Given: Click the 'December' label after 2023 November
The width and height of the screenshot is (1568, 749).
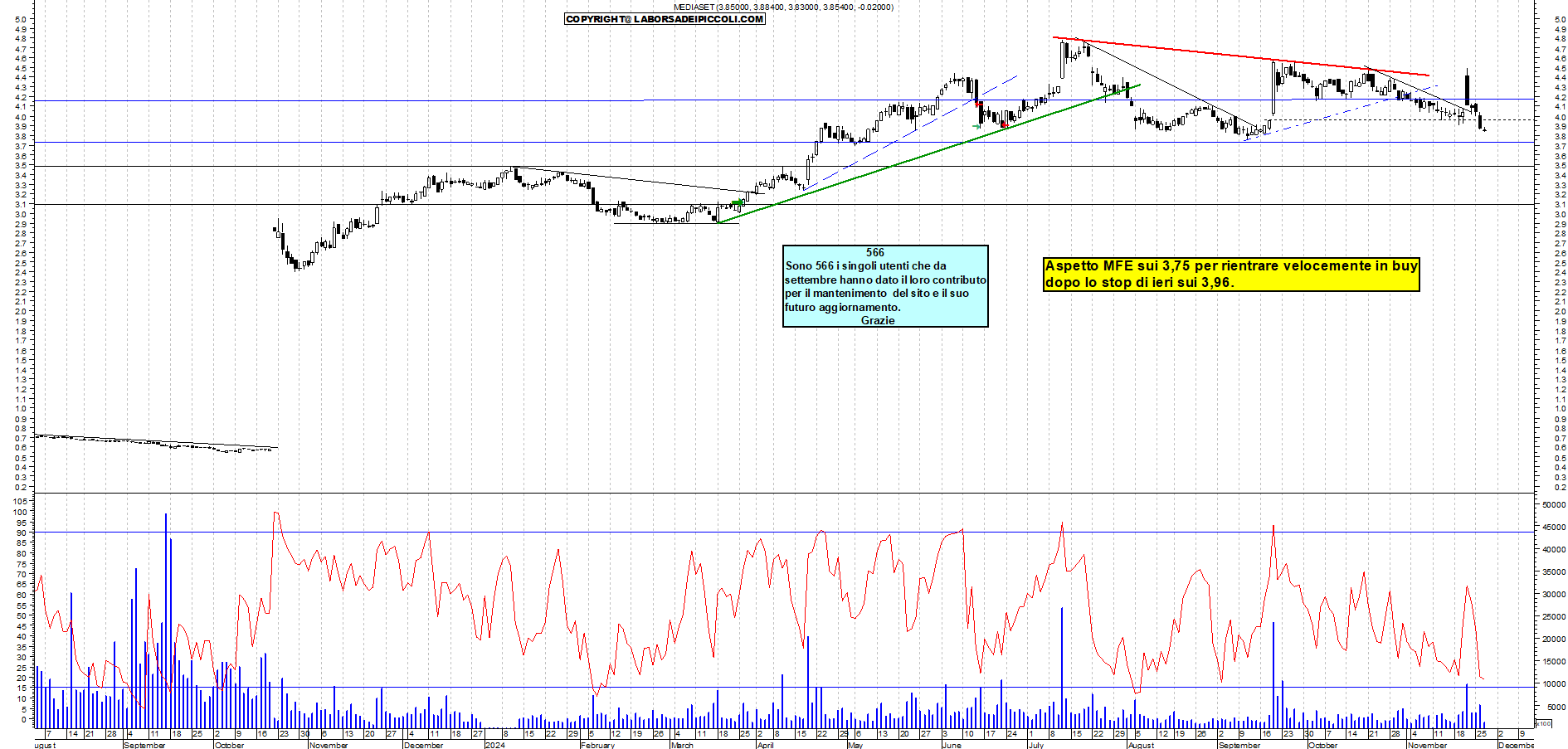Looking at the screenshot, I should (423, 745).
